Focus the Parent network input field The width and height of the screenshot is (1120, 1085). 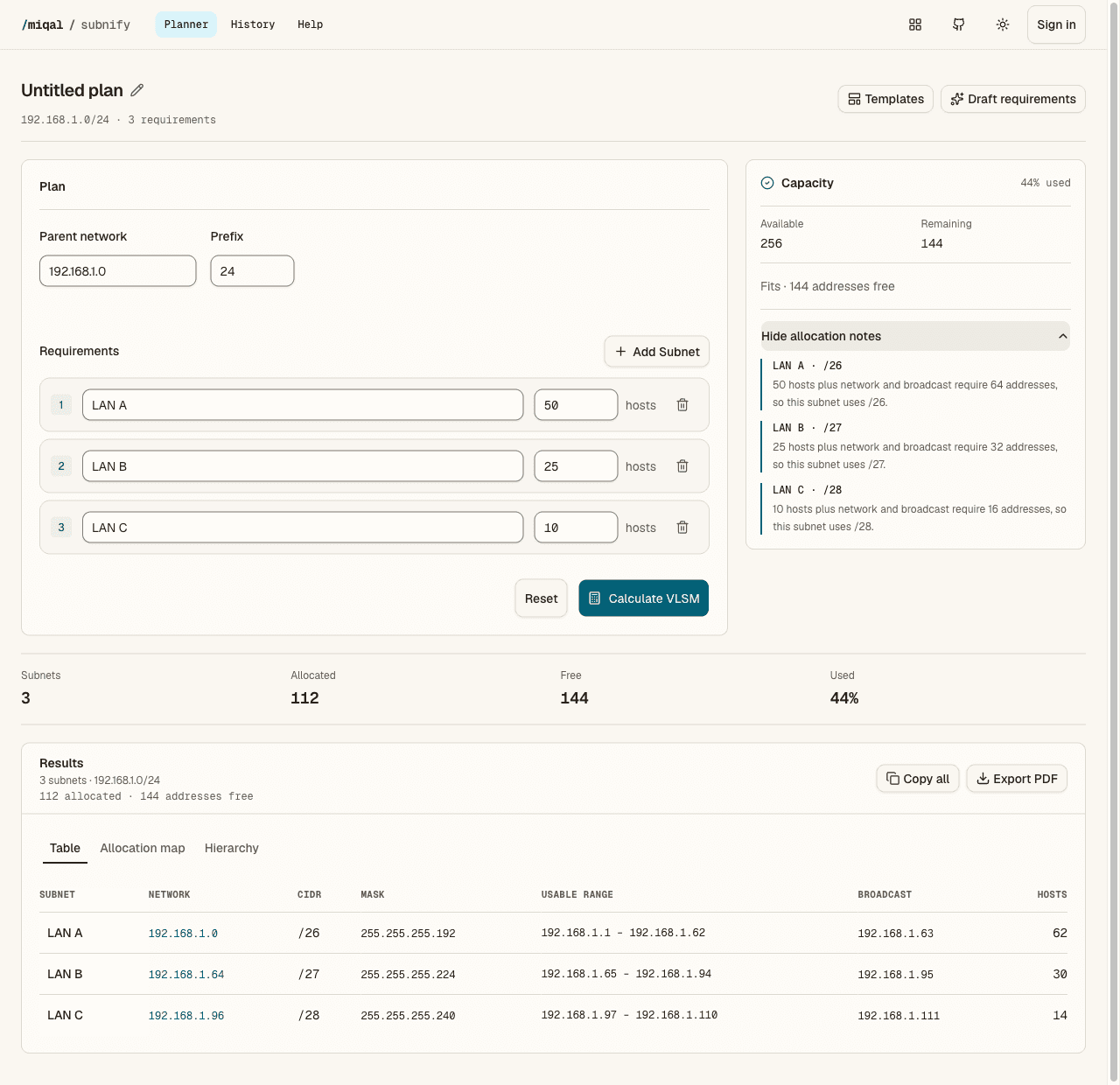click(118, 271)
